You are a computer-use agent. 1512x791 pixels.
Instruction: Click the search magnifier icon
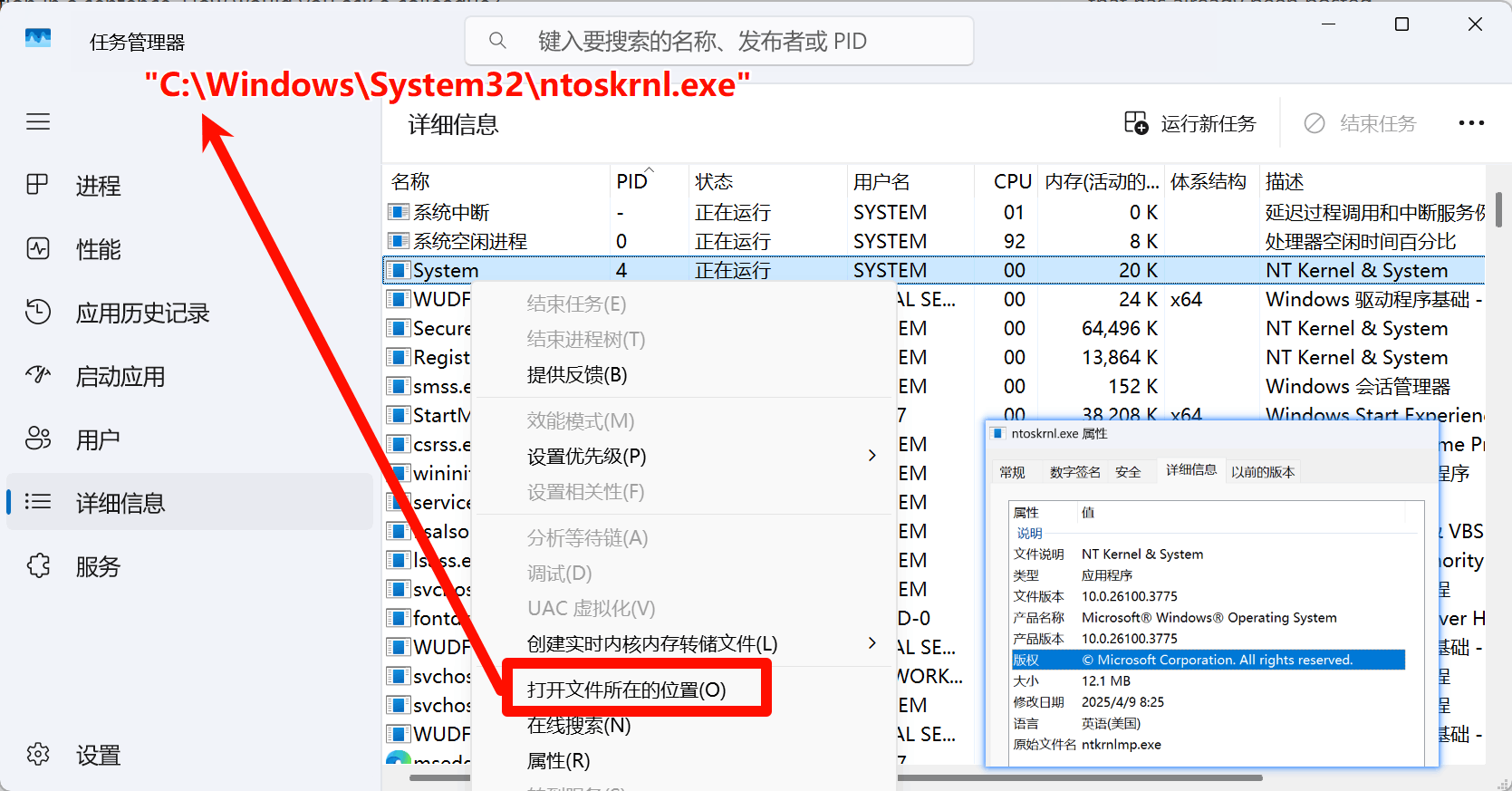pos(497,41)
